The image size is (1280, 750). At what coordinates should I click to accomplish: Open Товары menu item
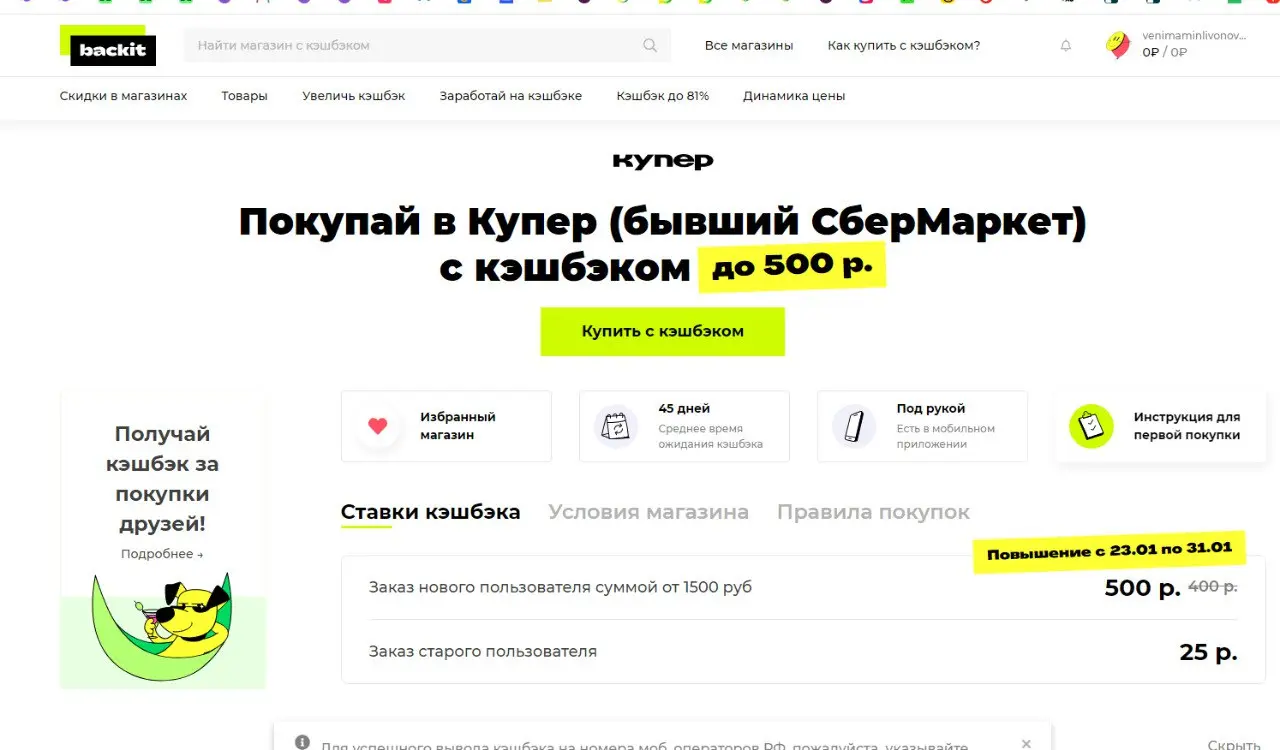coord(245,96)
